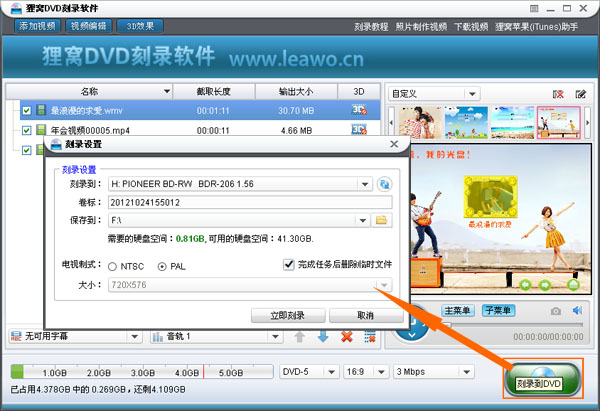Select the couple photo template thumbnail
The width and height of the screenshot is (600, 411).
pyautogui.click(x=420, y=122)
